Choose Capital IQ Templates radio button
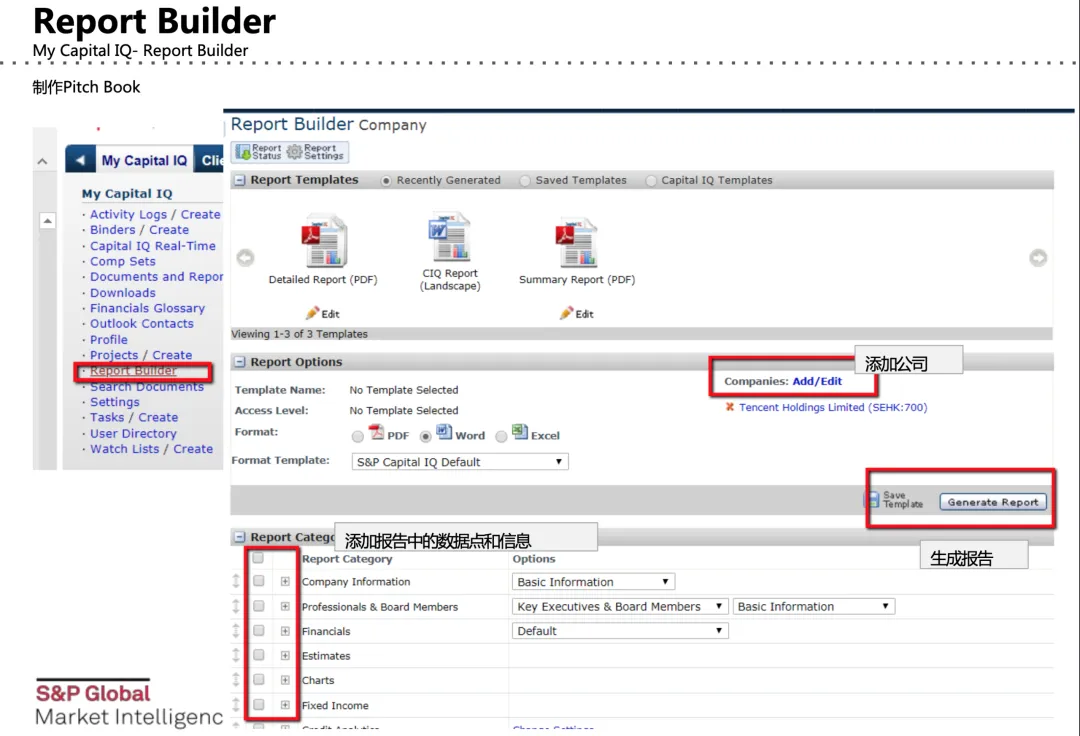The width and height of the screenshot is (1080, 736). [651, 180]
